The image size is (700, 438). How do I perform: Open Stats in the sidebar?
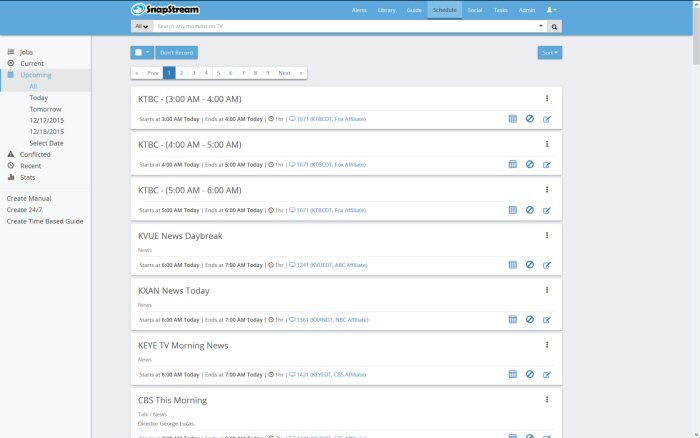[27, 177]
